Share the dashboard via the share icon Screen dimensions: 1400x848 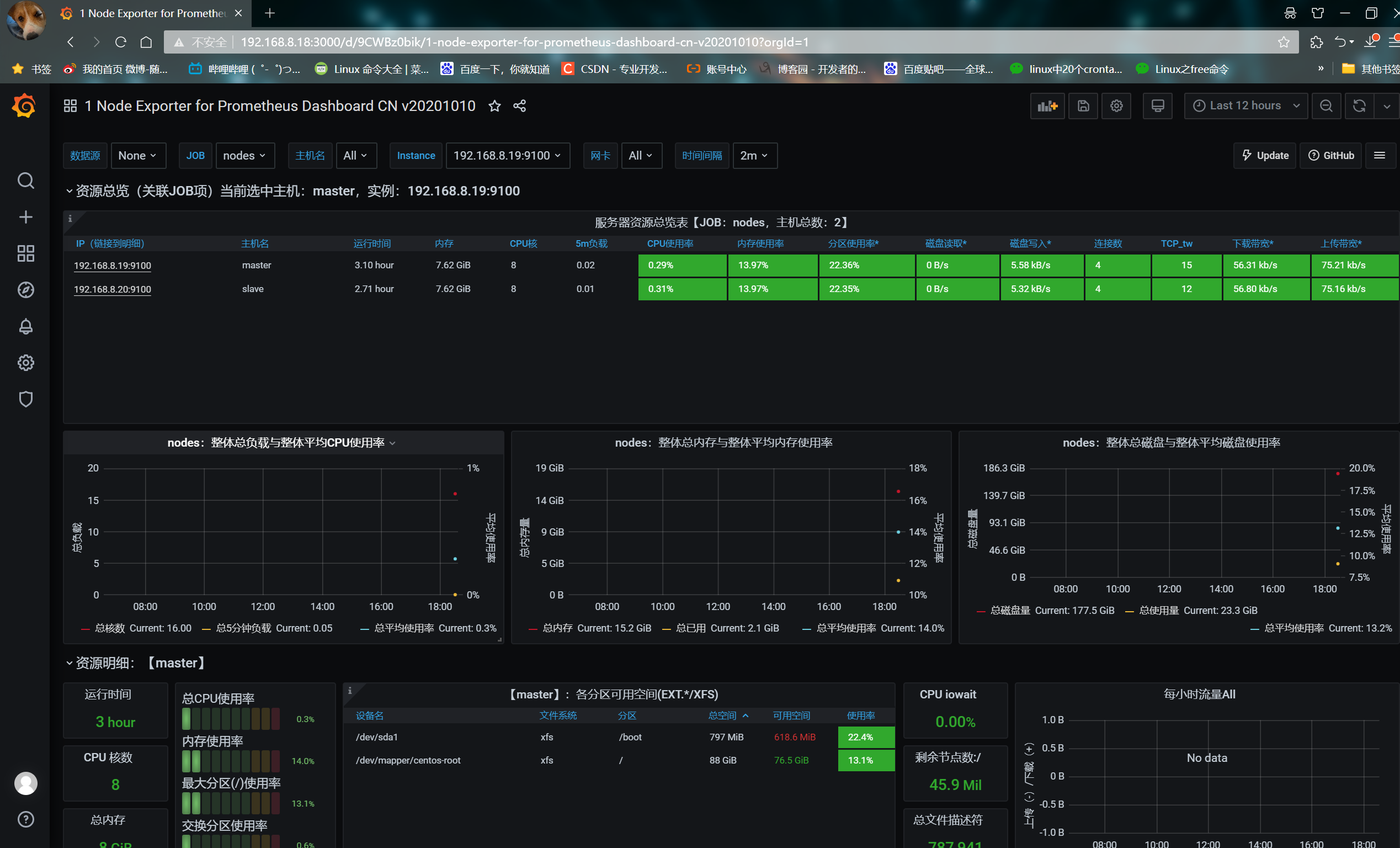pos(519,107)
